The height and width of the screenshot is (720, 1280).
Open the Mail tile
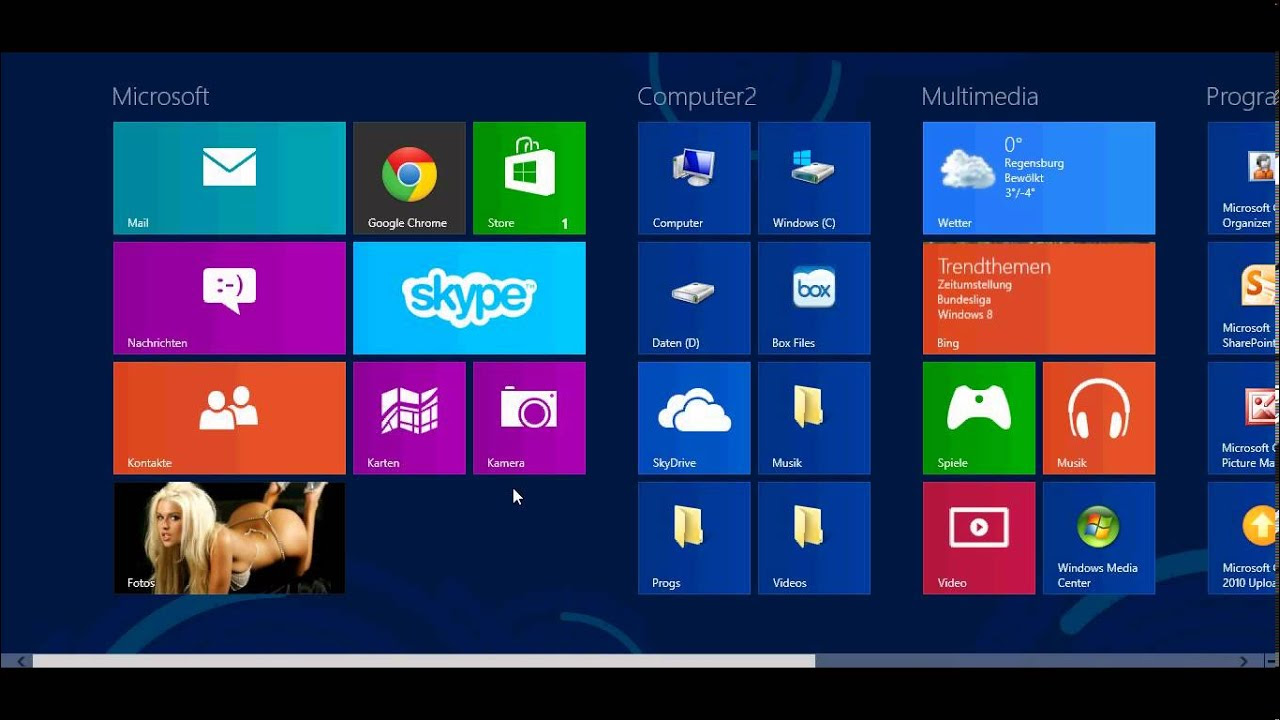pyautogui.click(x=229, y=178)
